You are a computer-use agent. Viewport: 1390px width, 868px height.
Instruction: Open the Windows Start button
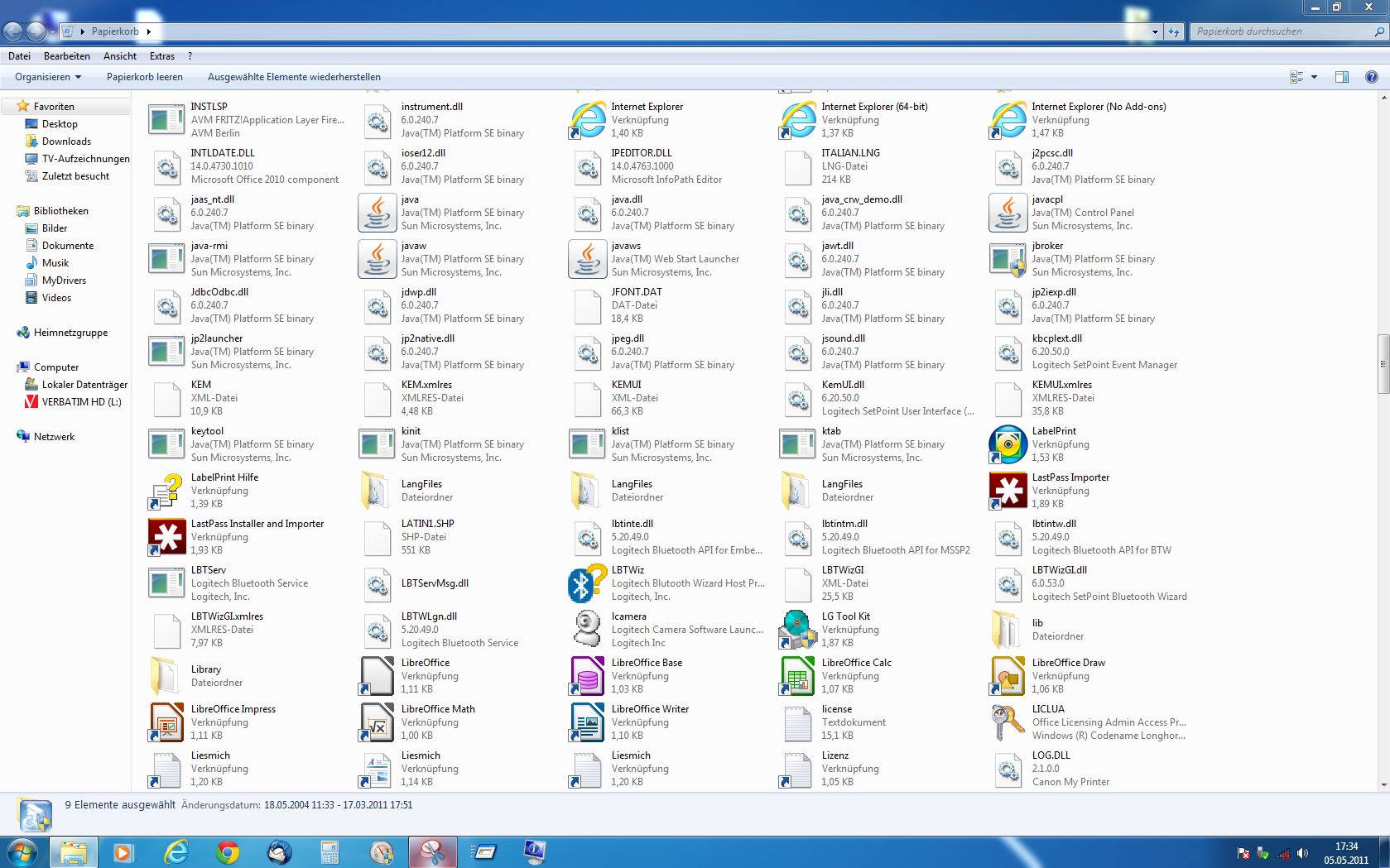[x=22, y=851]
